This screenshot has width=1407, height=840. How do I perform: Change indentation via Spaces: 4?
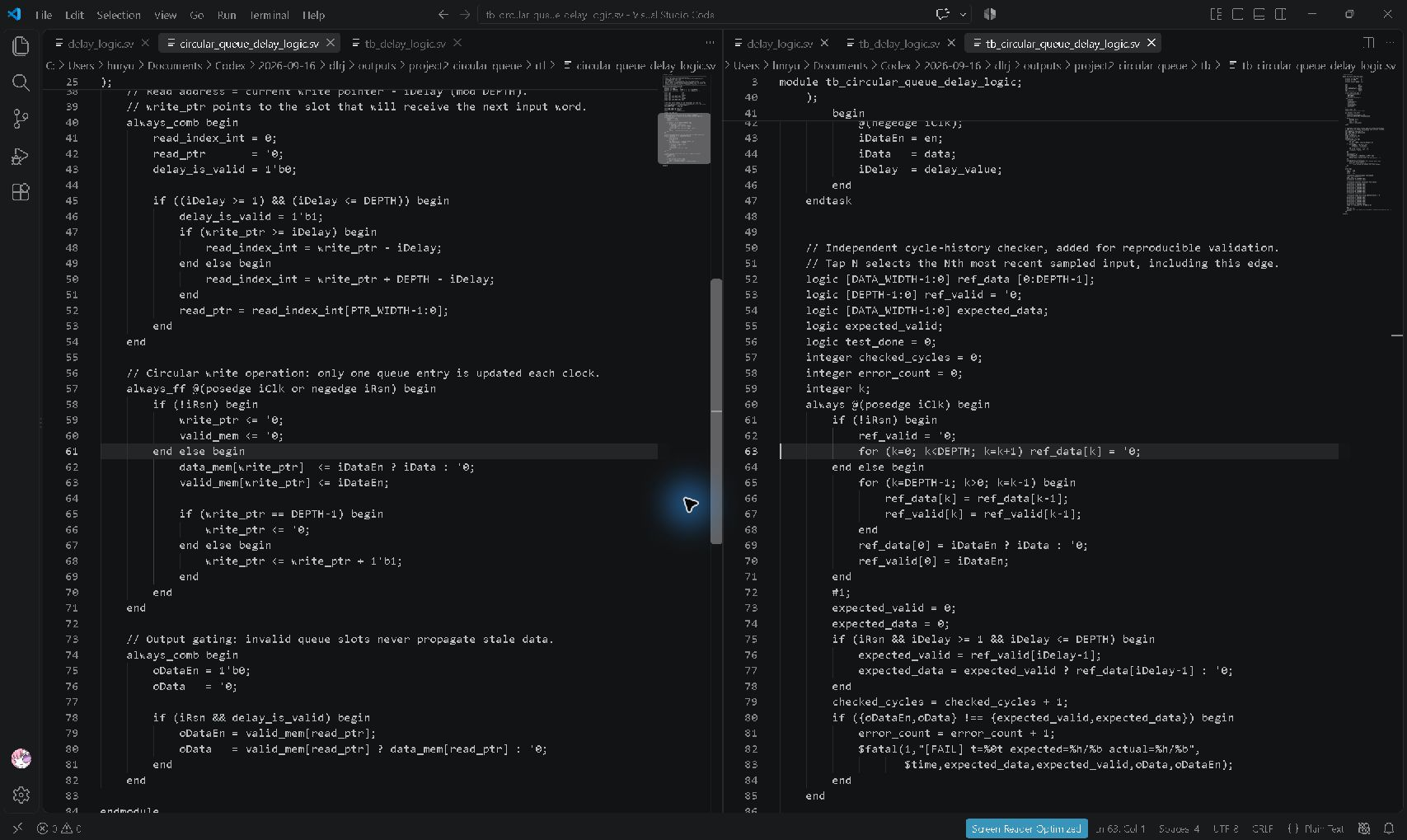coord(1179,828)
